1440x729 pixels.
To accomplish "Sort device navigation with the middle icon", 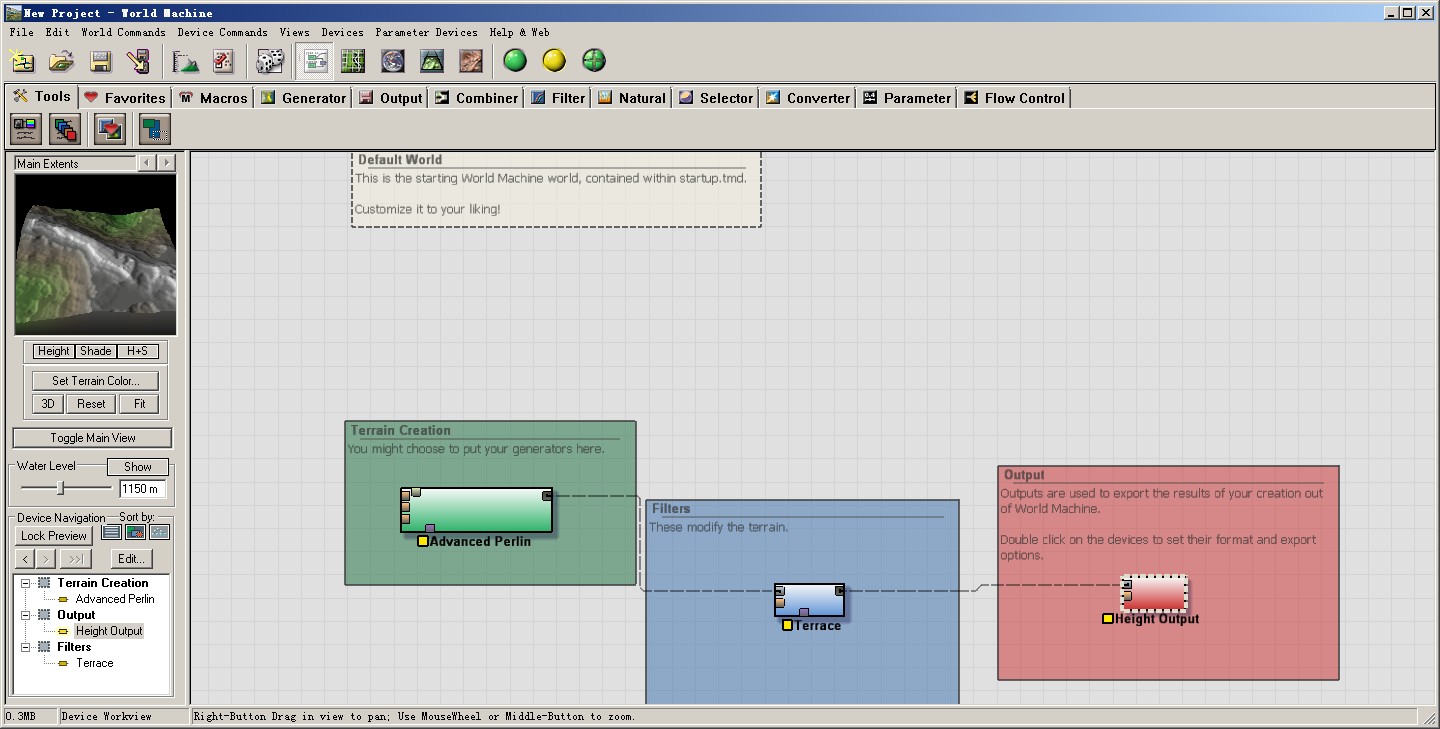I will click(x=135, y=532).
